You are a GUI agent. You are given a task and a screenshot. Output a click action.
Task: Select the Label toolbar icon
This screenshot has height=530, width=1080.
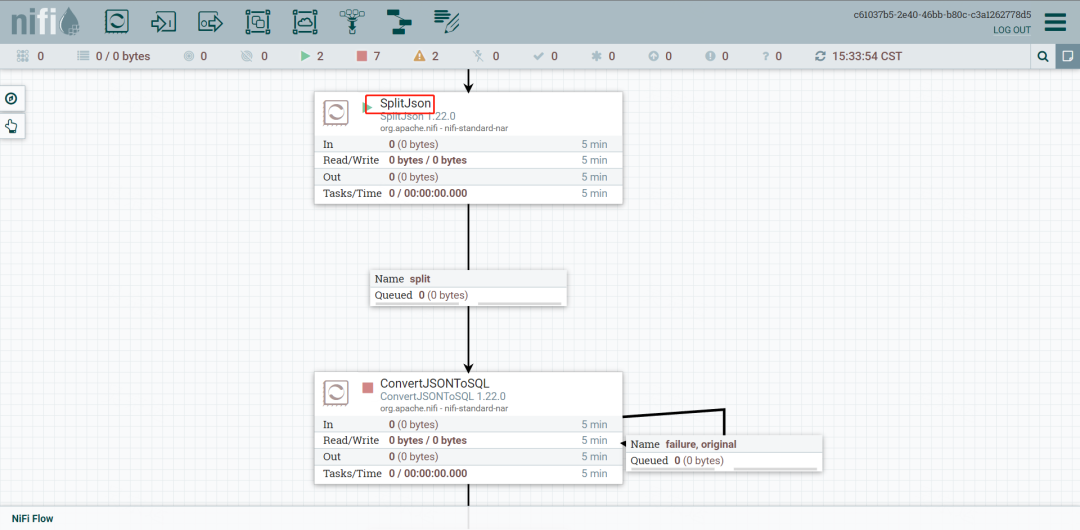pos(446,22)
